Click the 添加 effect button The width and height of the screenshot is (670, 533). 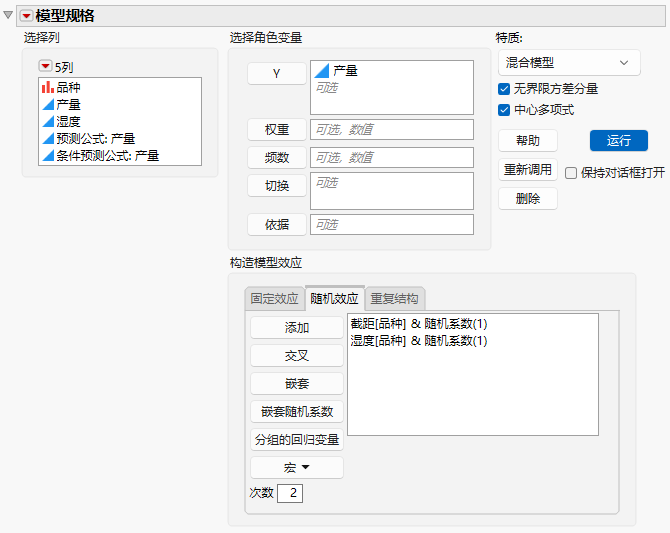click(297, 328)
